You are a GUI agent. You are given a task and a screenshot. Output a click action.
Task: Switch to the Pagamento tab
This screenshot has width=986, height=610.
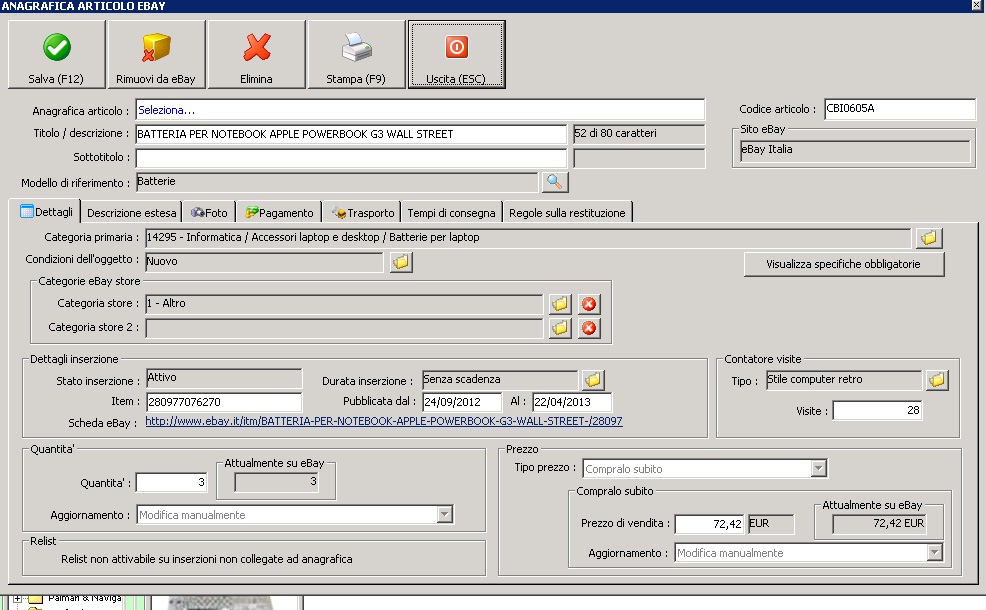[x=279, y=213]
